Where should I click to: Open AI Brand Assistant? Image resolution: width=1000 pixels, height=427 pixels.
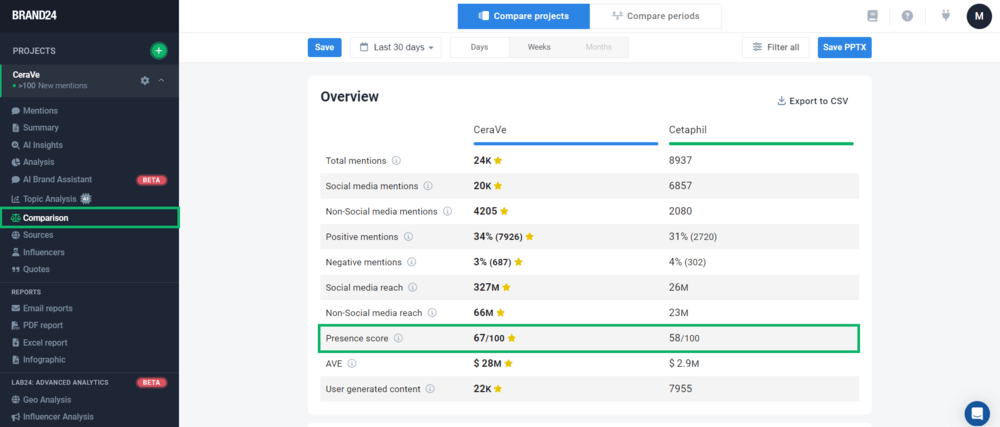coord(57,179)
